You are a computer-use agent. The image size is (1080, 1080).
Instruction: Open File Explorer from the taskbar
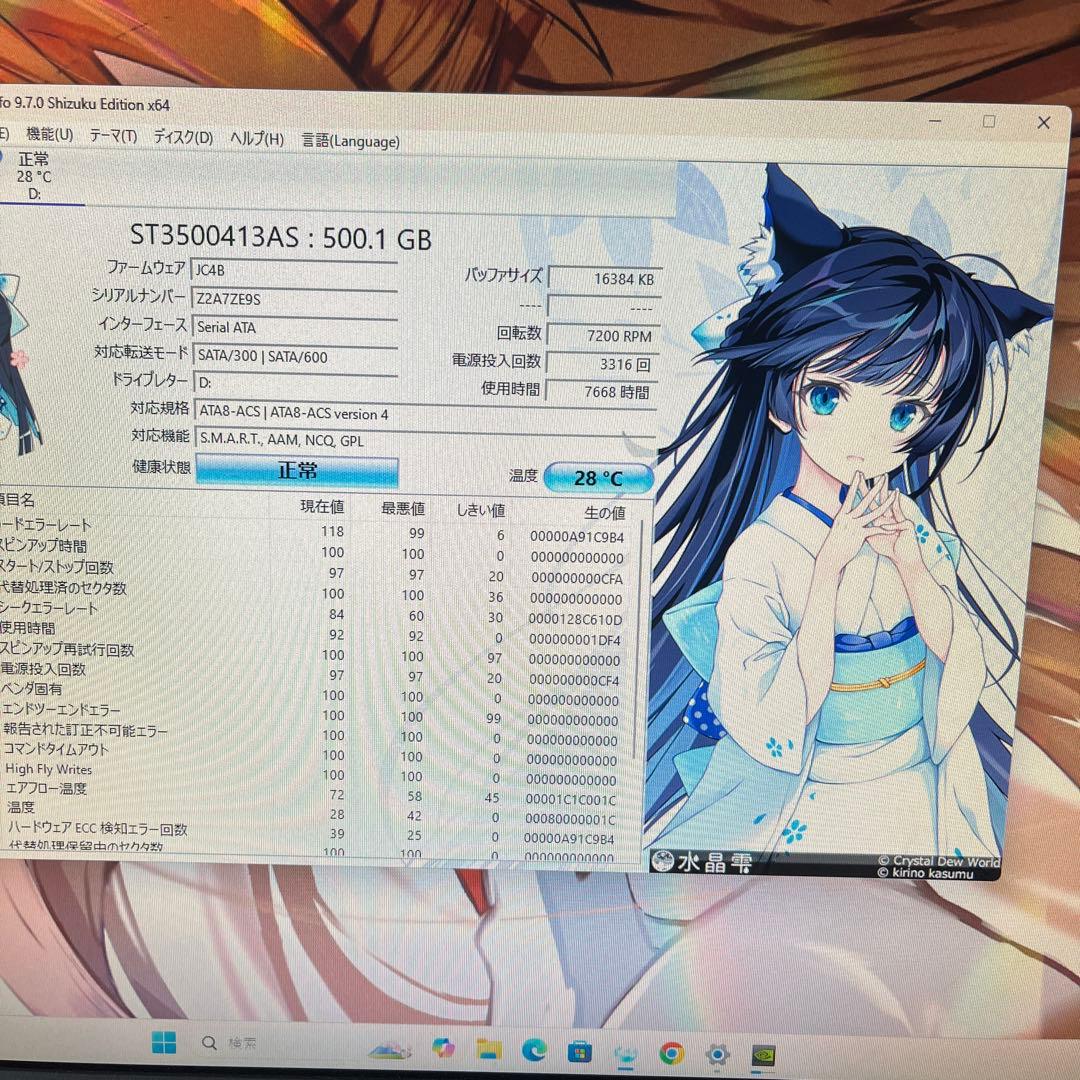tap(488, 1050)
